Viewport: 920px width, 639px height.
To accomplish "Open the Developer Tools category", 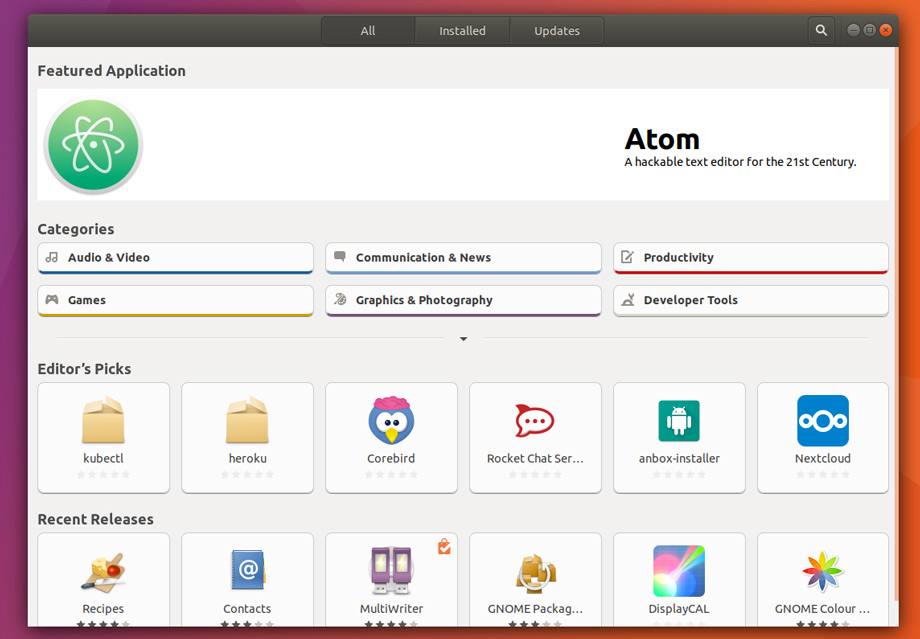I will [751, 300].
